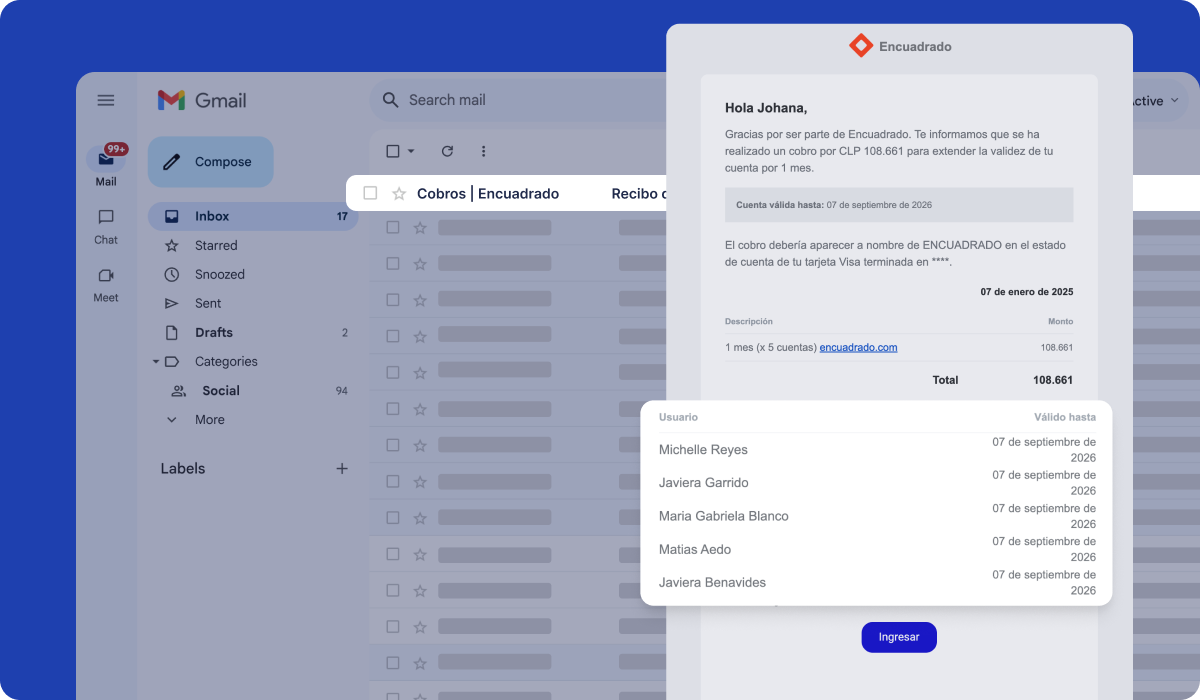Select user Michelle Reyes
This screenshot has height=700, width=1200.
[703, 450]
